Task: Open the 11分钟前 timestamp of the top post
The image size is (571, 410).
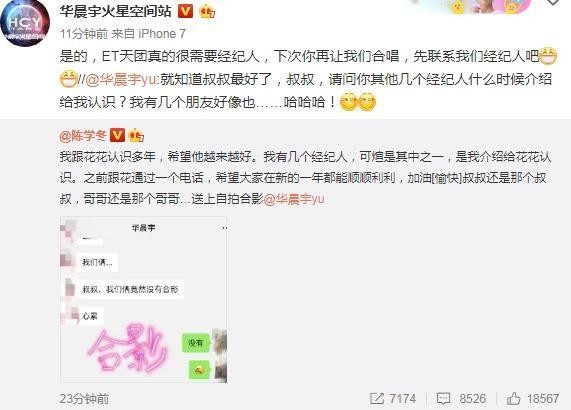Action: click(x=84, y=34)
